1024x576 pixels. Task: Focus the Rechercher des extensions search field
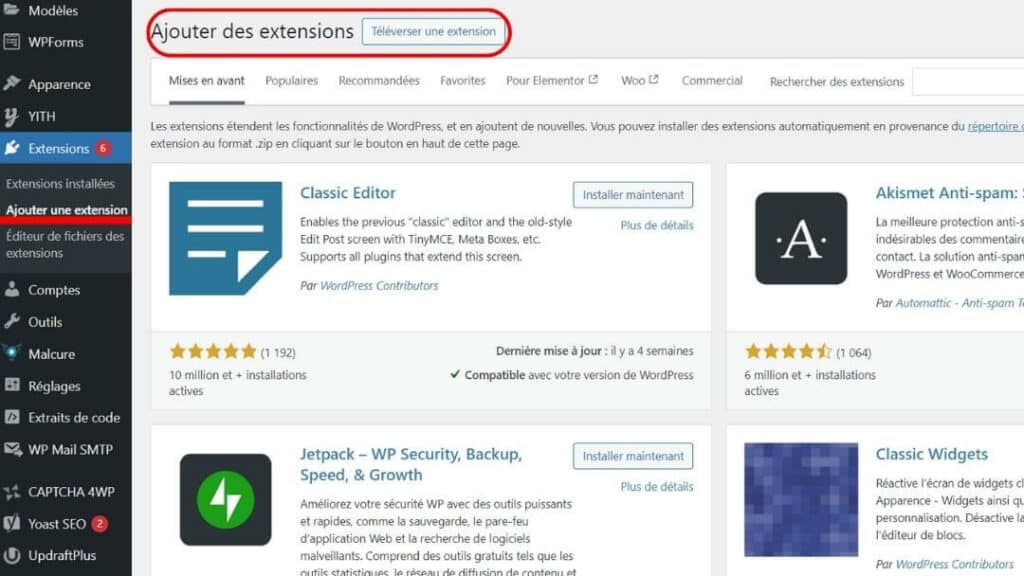point(968,82)
